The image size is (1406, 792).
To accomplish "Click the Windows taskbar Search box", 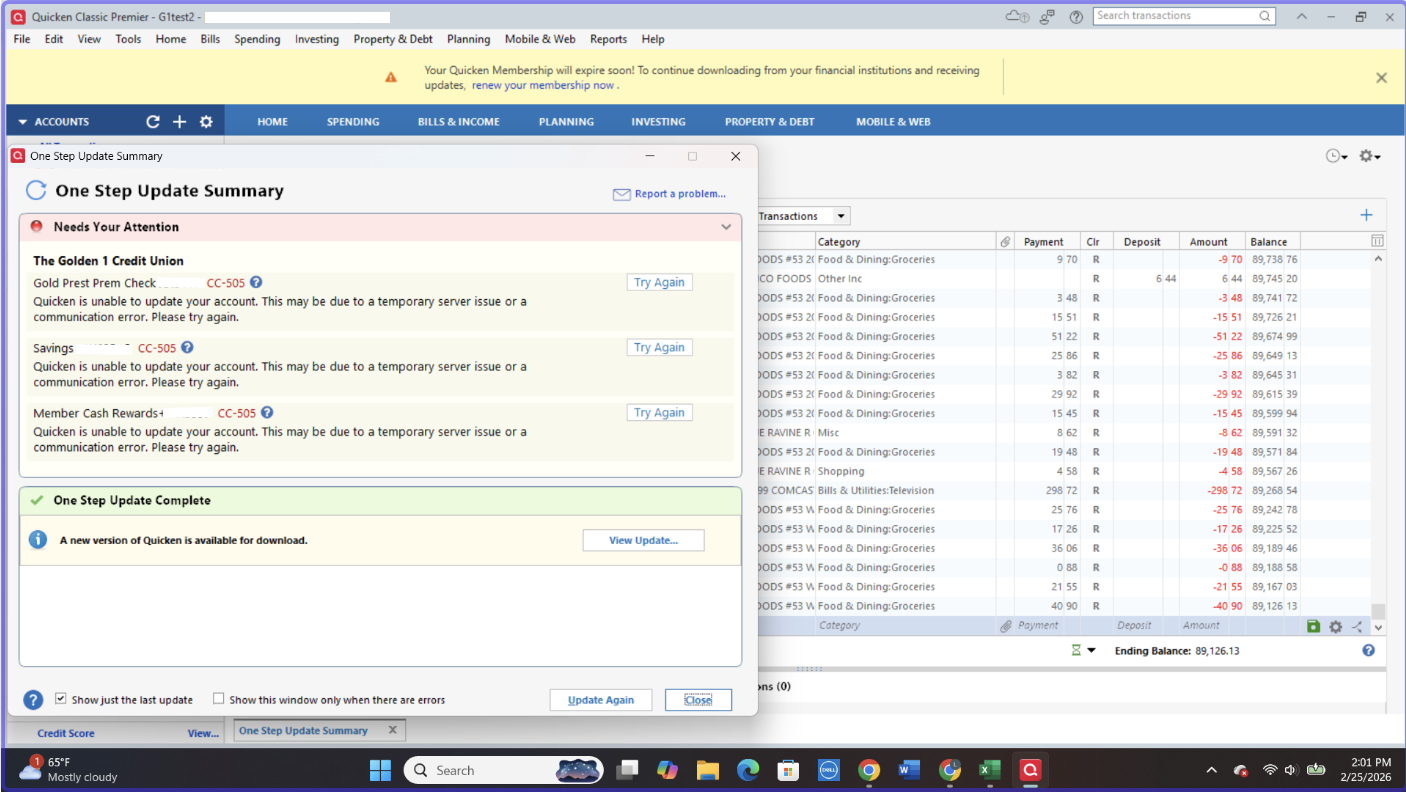I will pyautogui.click(x=504, y=770).
